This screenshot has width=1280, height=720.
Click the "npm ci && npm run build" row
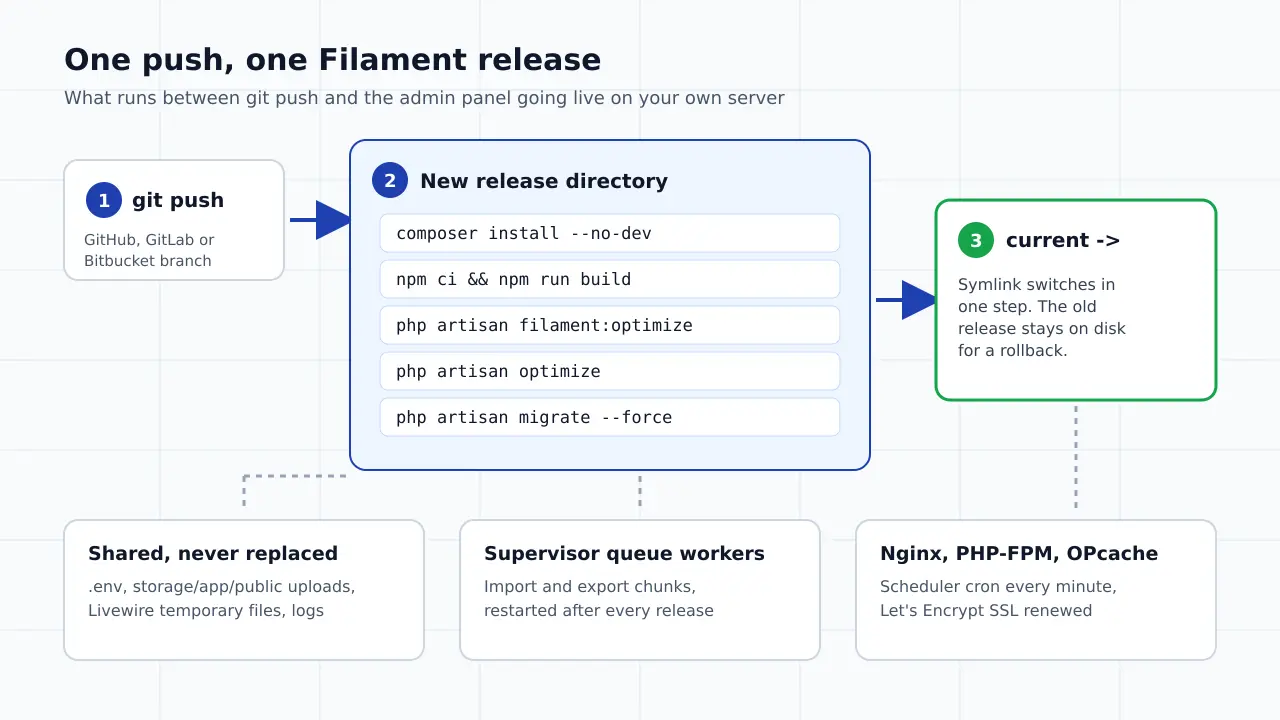click(610, 279)
